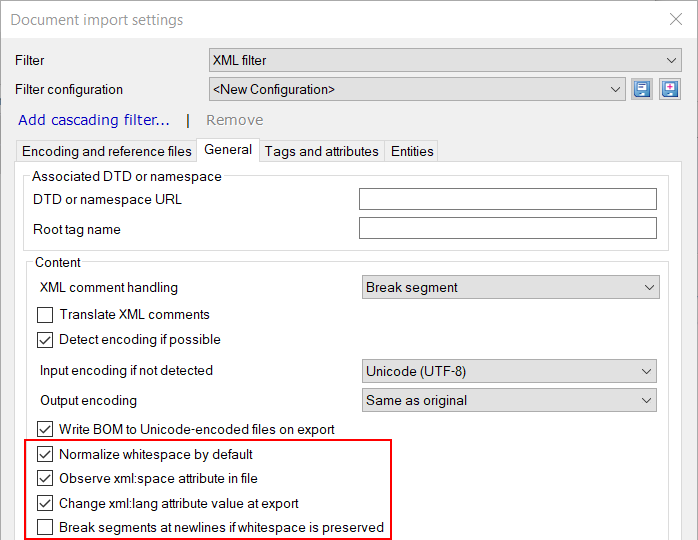Open the Filter dropdown showing XML filter
Viewport: 698px width, 540px height.
tap(445, 60)
